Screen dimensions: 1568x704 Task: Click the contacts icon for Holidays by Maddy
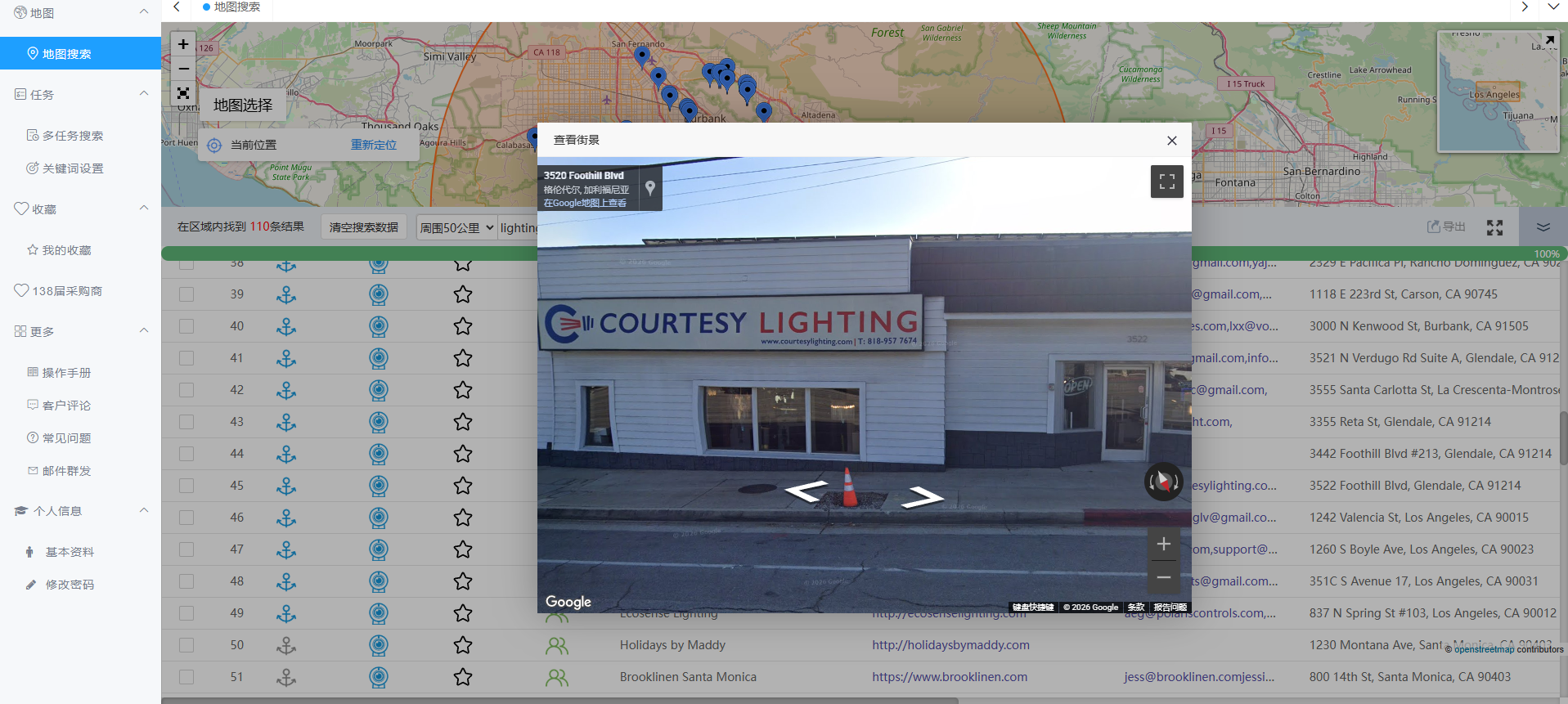(557, 646)
